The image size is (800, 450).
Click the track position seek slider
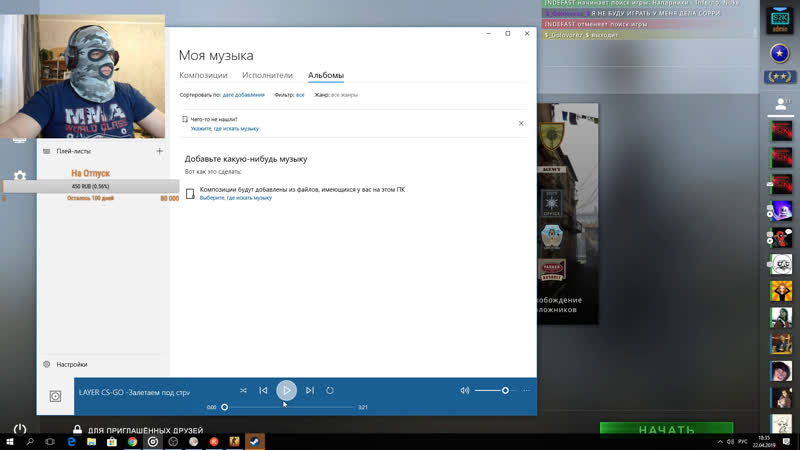(289, 407)
